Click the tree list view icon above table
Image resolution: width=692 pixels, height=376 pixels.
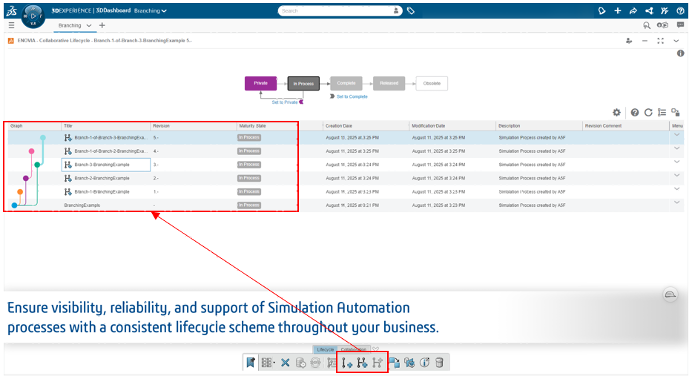click(x=662, y=113)
